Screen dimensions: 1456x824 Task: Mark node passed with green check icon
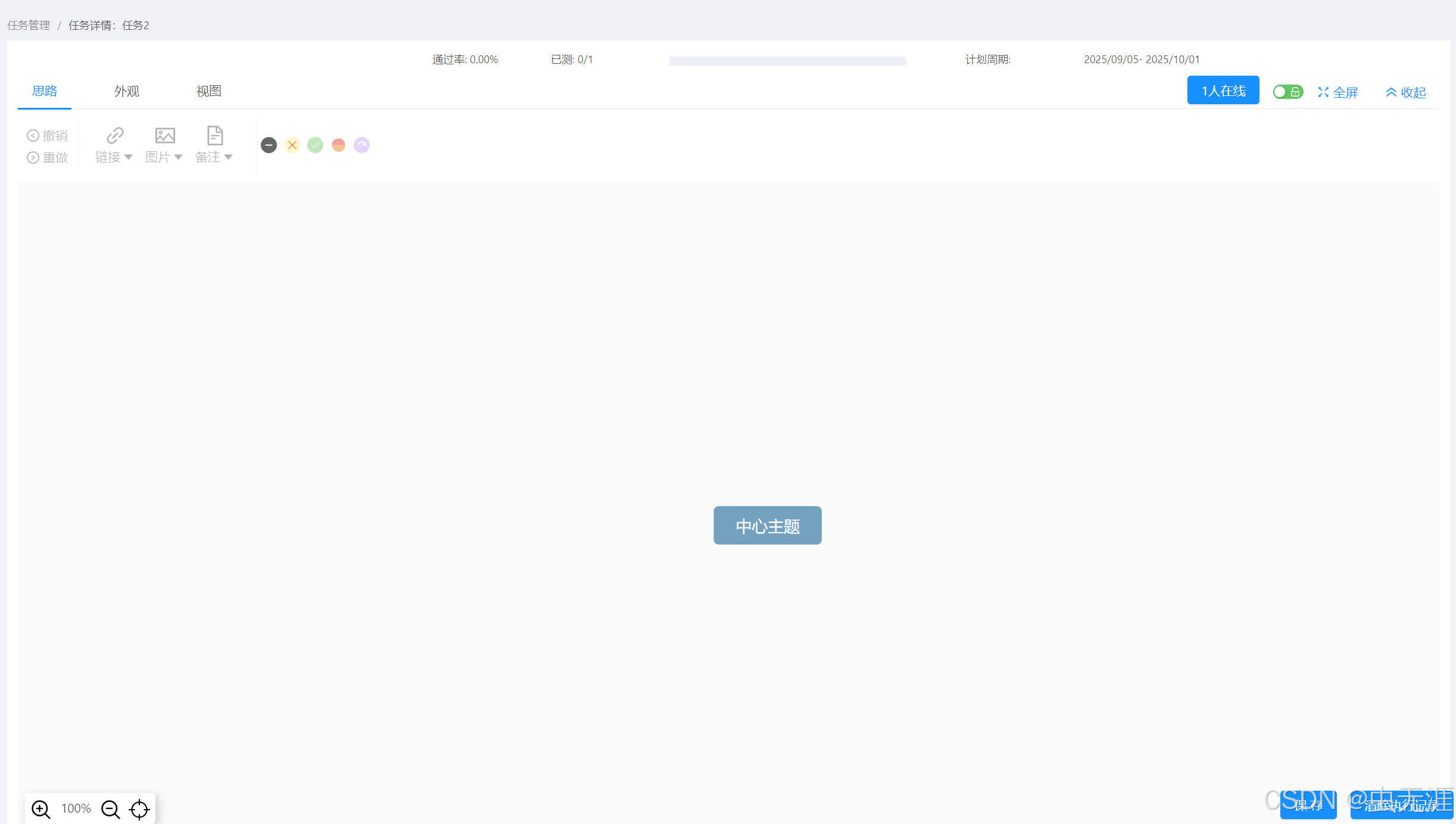pos(315,145)
